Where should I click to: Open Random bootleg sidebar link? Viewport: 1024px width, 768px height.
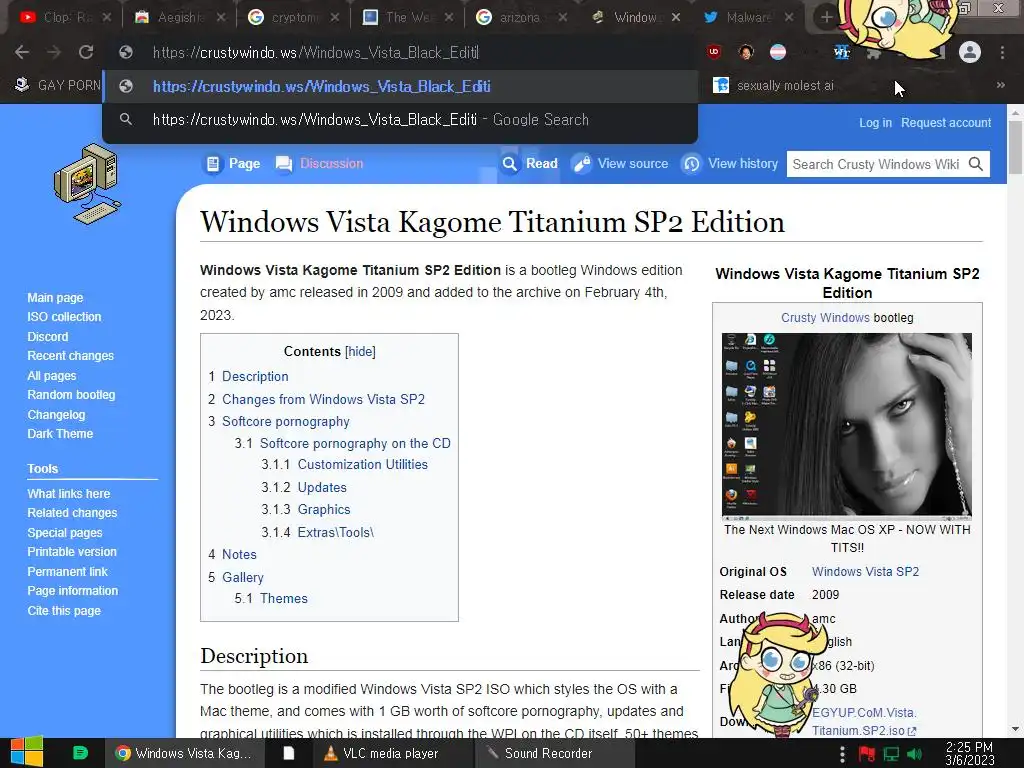pyautogui.click(x=71, y=394)
